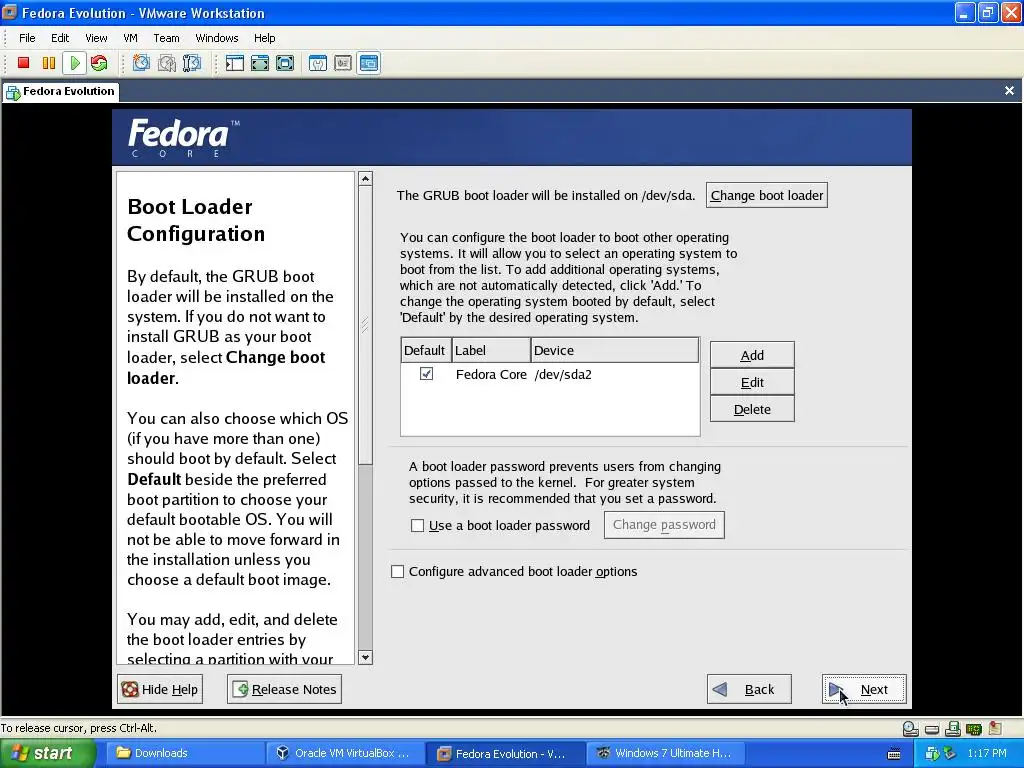Click the help panel scroll up arrow

click(365, 178)
